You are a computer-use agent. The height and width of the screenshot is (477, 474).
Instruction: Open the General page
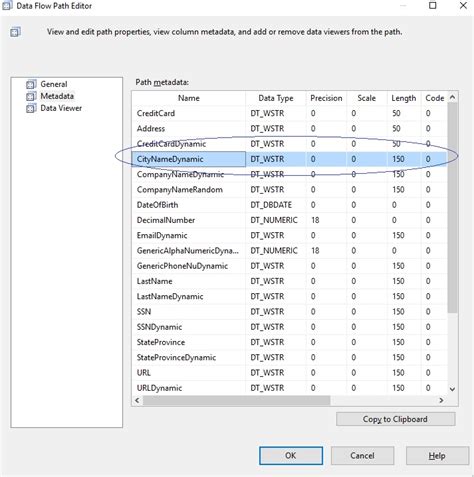tap(54, 84)
